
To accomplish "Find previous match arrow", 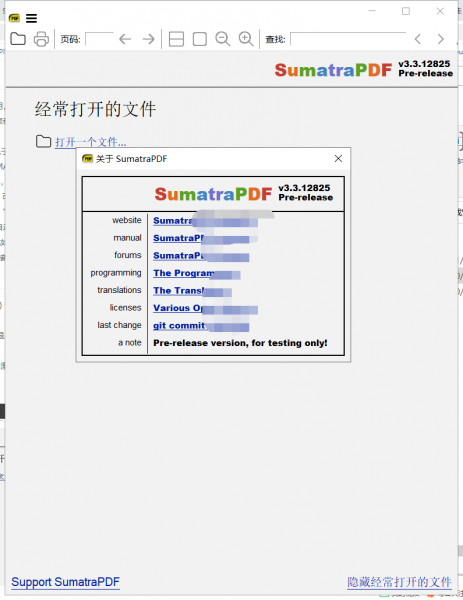I will tap(418, 39).
